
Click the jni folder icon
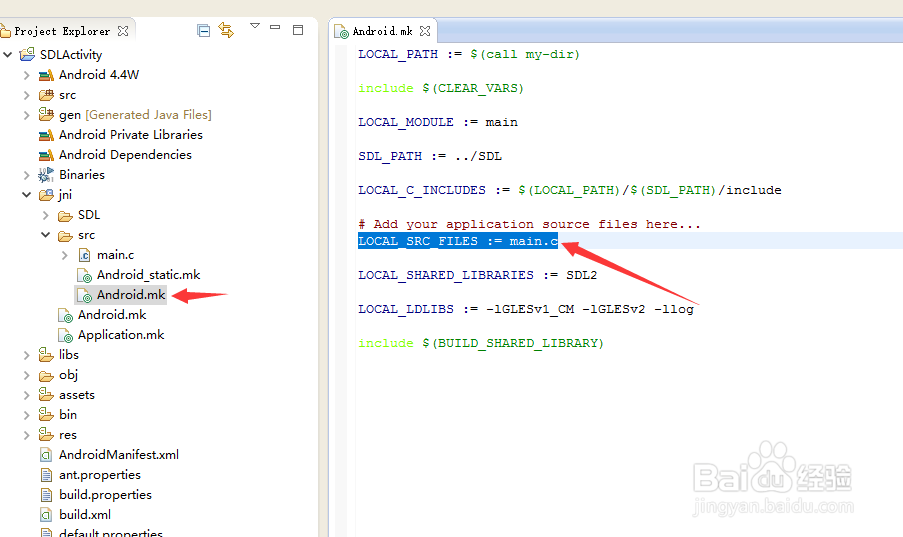(46, 195)
